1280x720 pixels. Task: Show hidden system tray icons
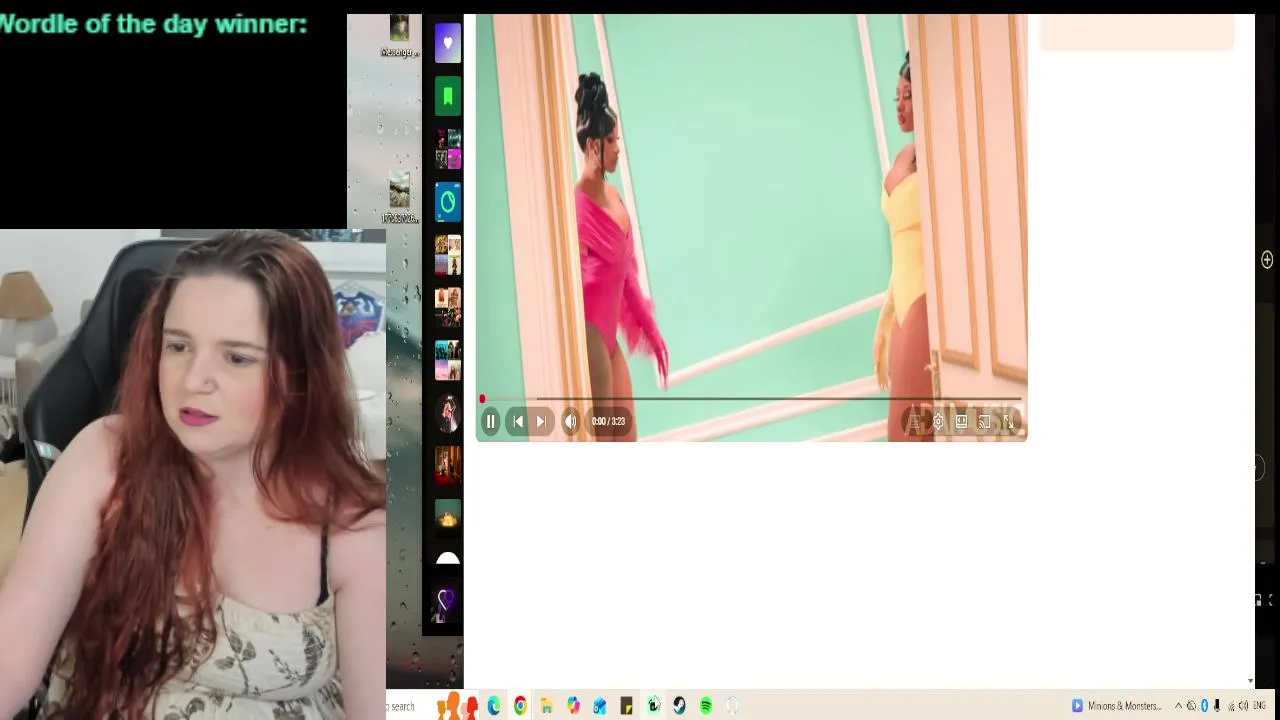point(1178,707)
